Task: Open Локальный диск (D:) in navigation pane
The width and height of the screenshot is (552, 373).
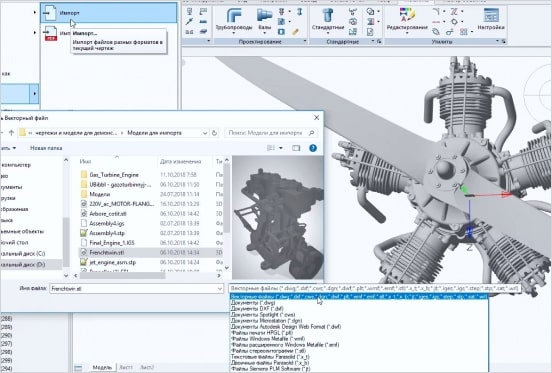Action: [x=23, y=265]
